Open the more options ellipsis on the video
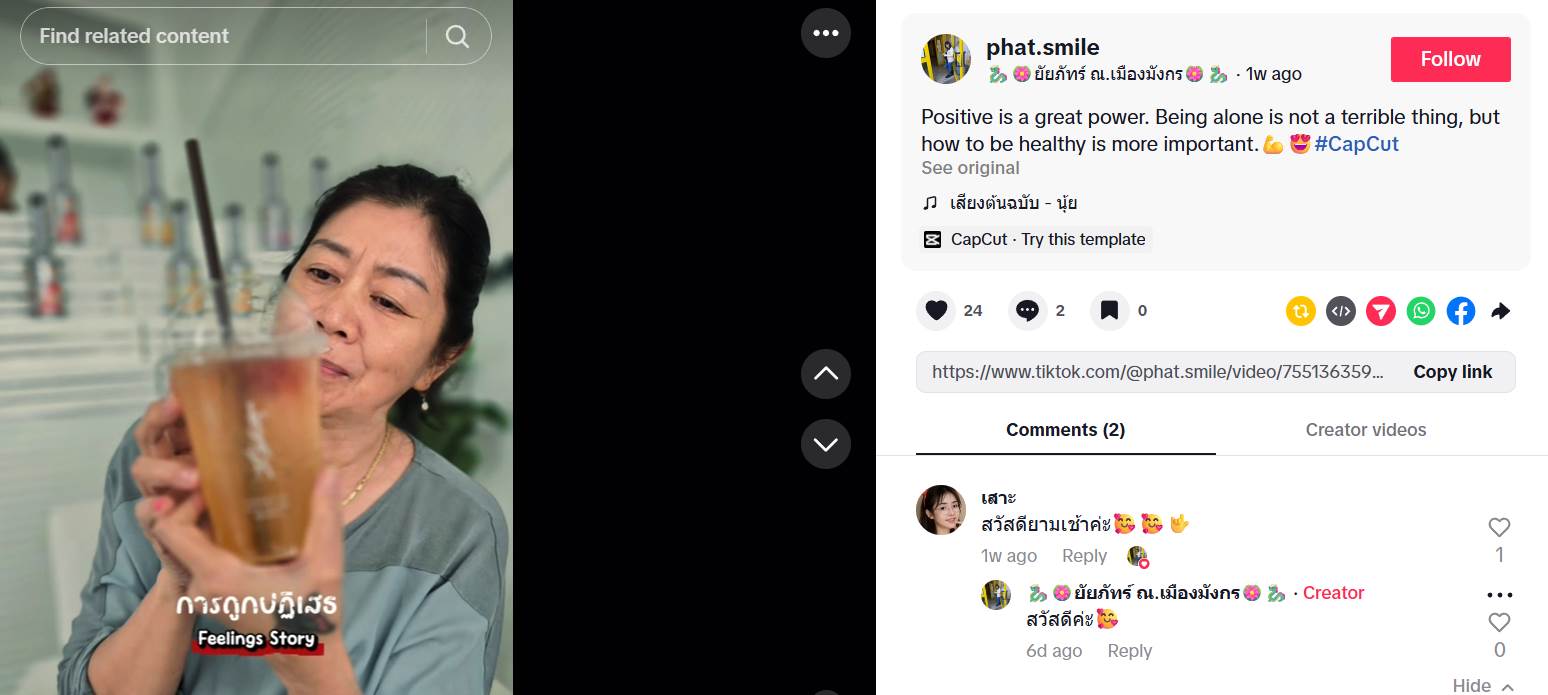This screenshot has height=695, width=1548. pyautogui.click(x=826, y=32)
